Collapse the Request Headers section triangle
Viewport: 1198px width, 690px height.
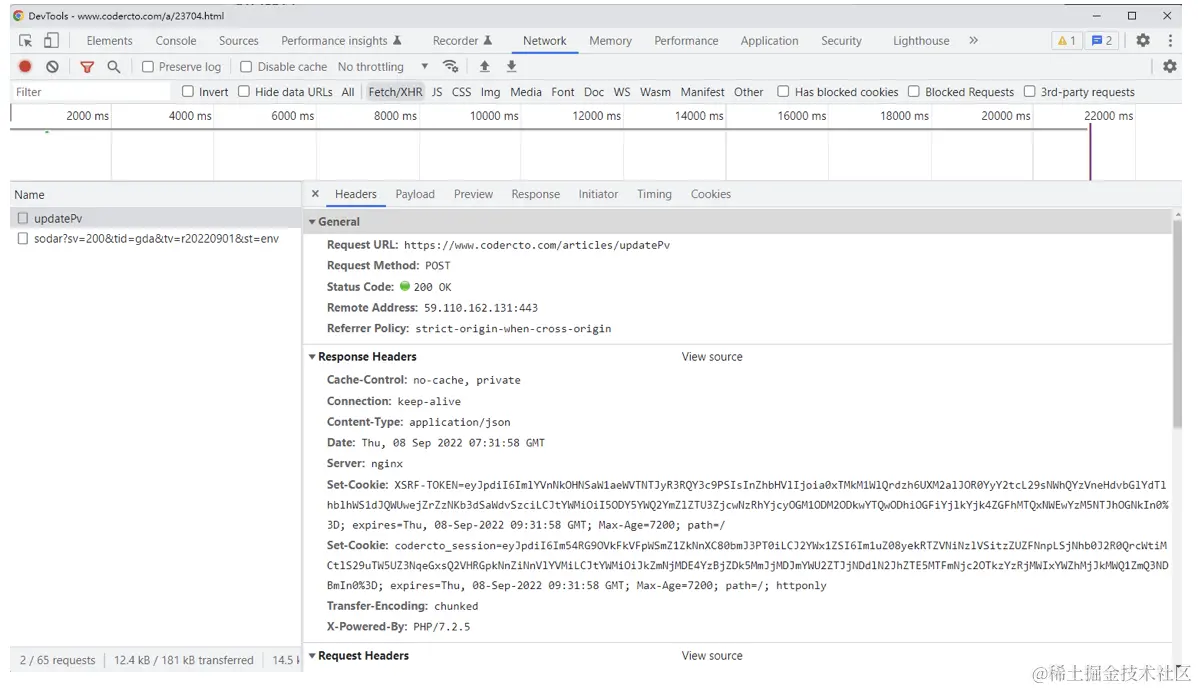(312, 656)
